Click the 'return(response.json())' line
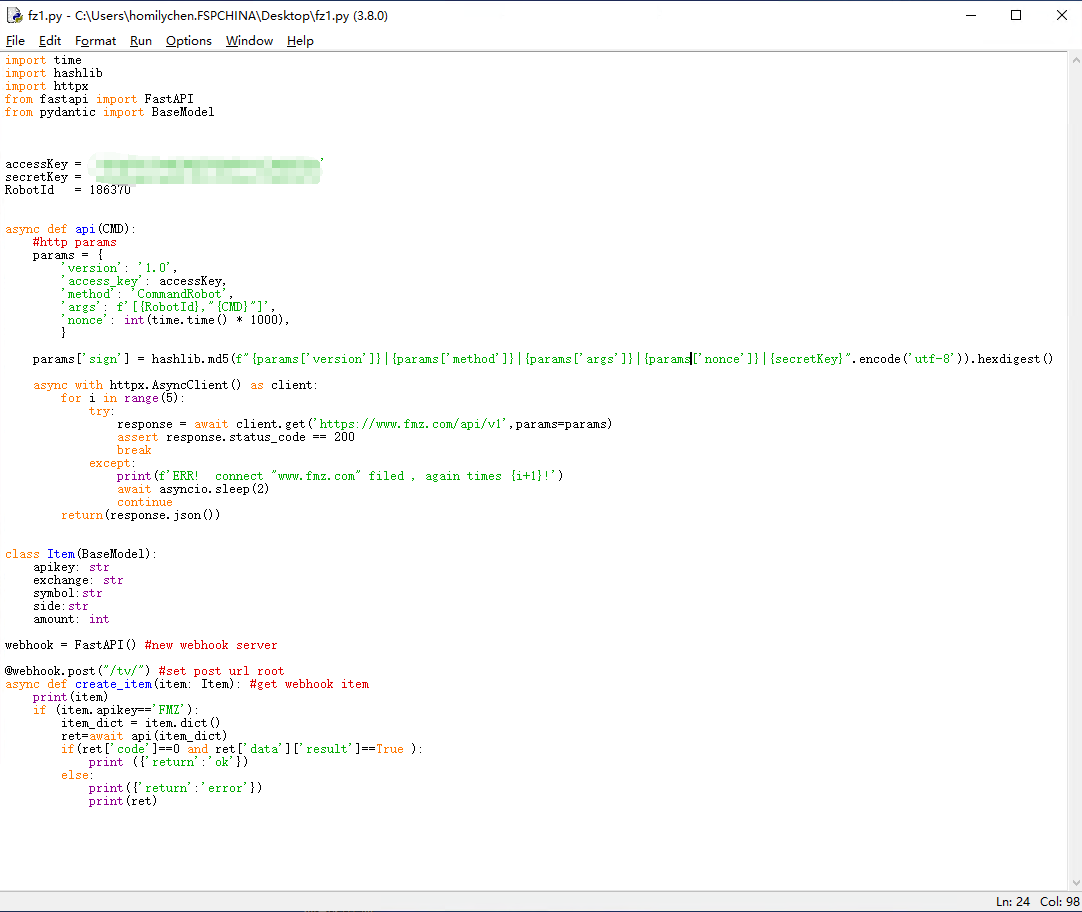This screenshot has height=912, width=1082. [x=141, y=515]
